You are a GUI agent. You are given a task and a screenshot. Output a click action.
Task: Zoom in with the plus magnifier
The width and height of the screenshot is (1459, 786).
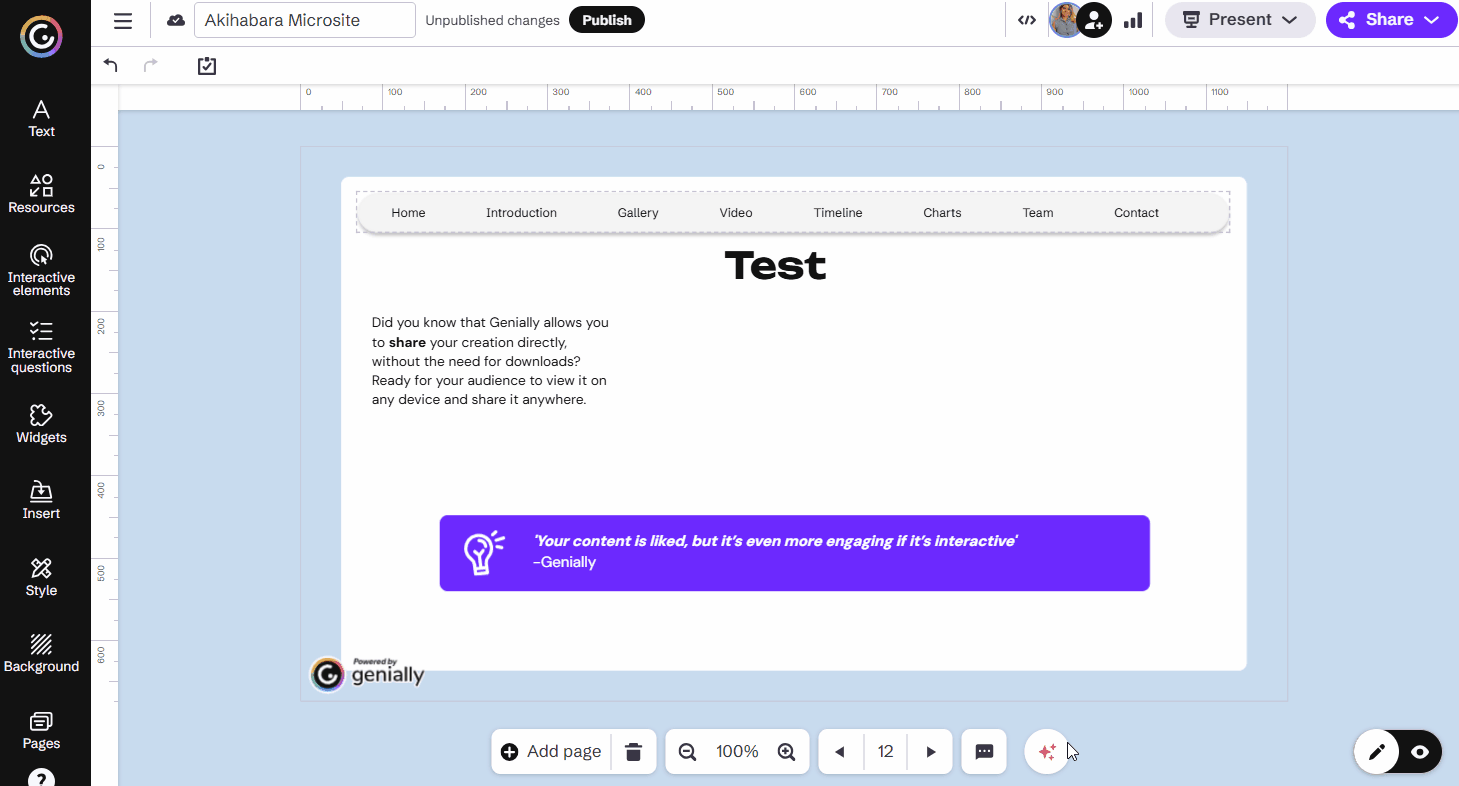786,752
